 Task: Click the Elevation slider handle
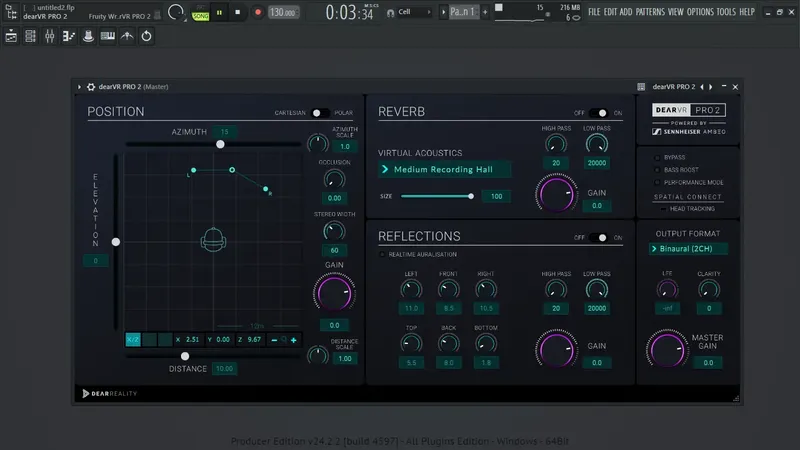point(116,242)
